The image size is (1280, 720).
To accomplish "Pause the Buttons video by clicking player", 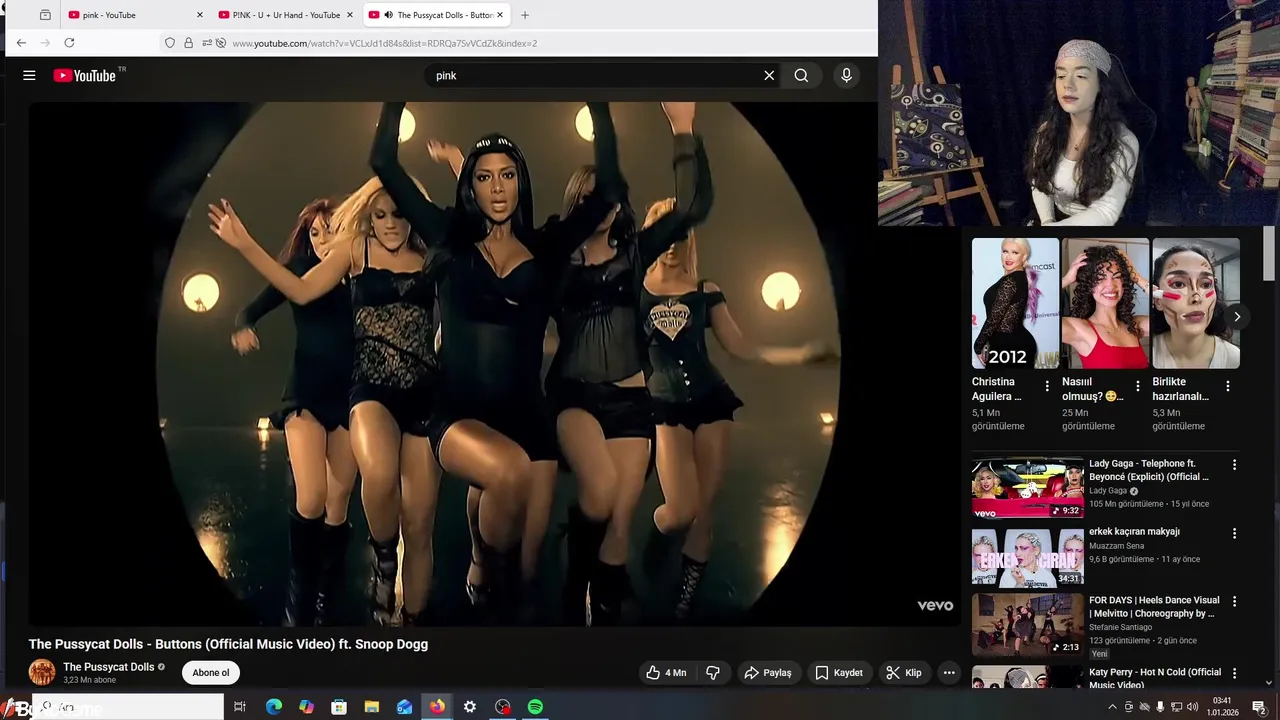I will [x=495, y=363].
